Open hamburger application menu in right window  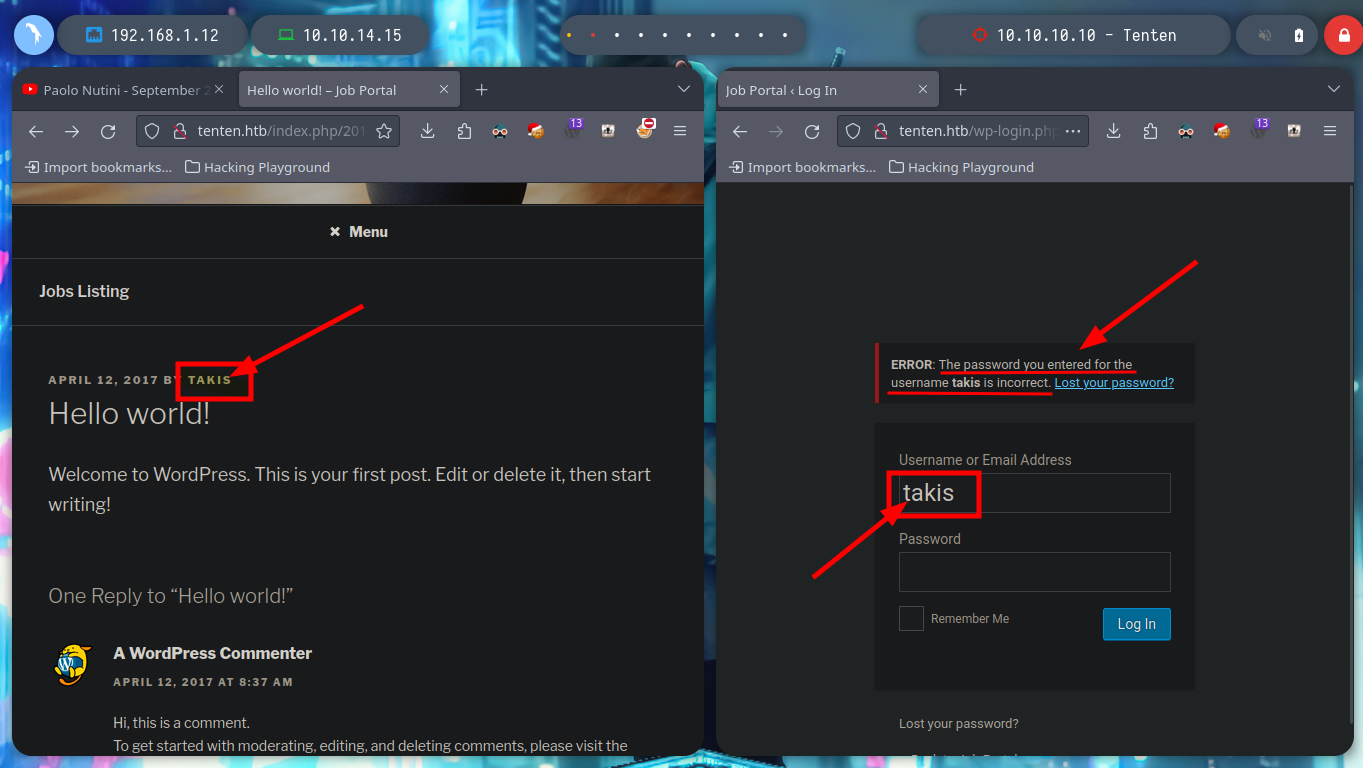coord(1330,131)
